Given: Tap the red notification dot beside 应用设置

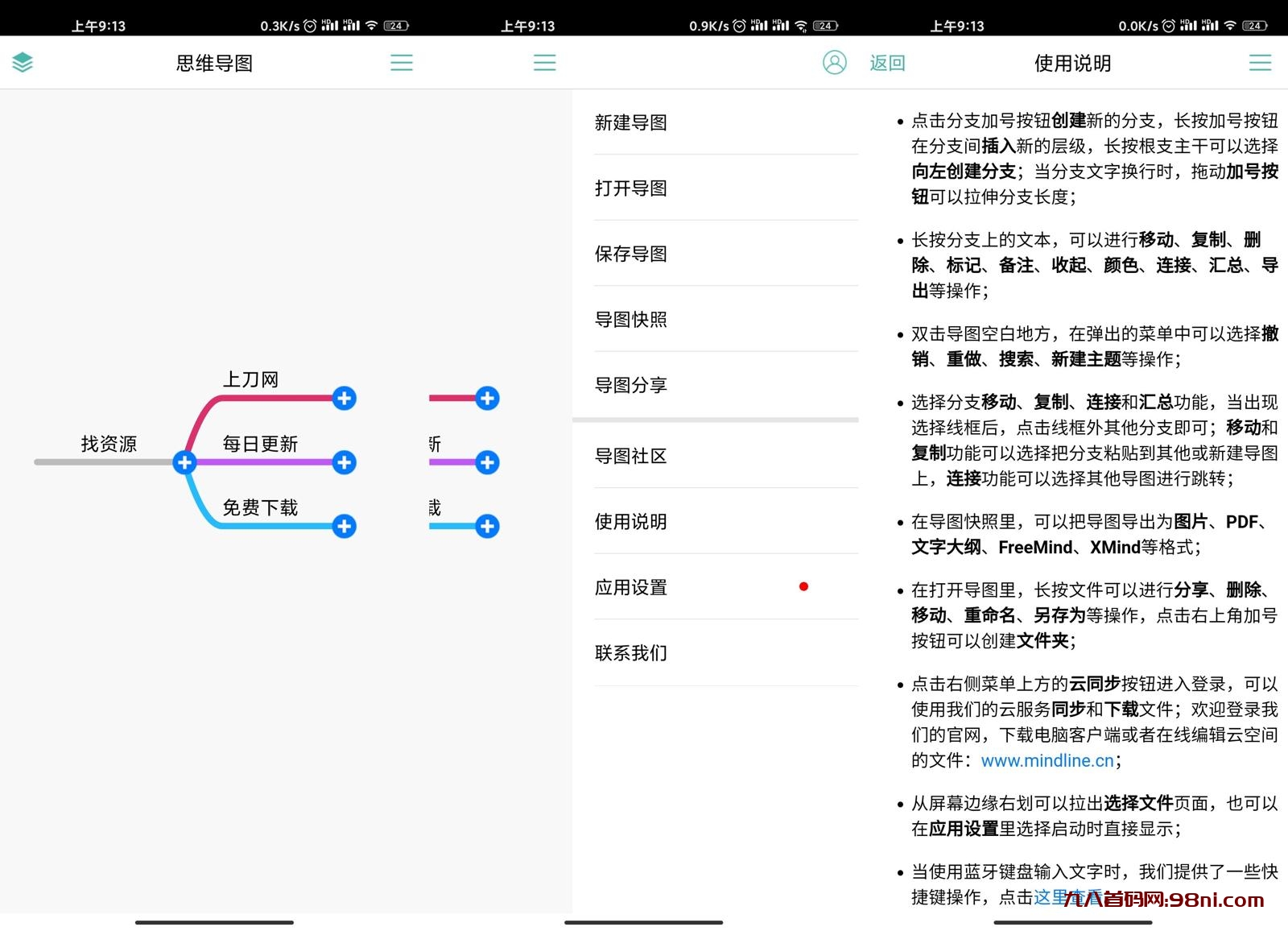Looking at the screenshot, I should [x=803, y=586].
